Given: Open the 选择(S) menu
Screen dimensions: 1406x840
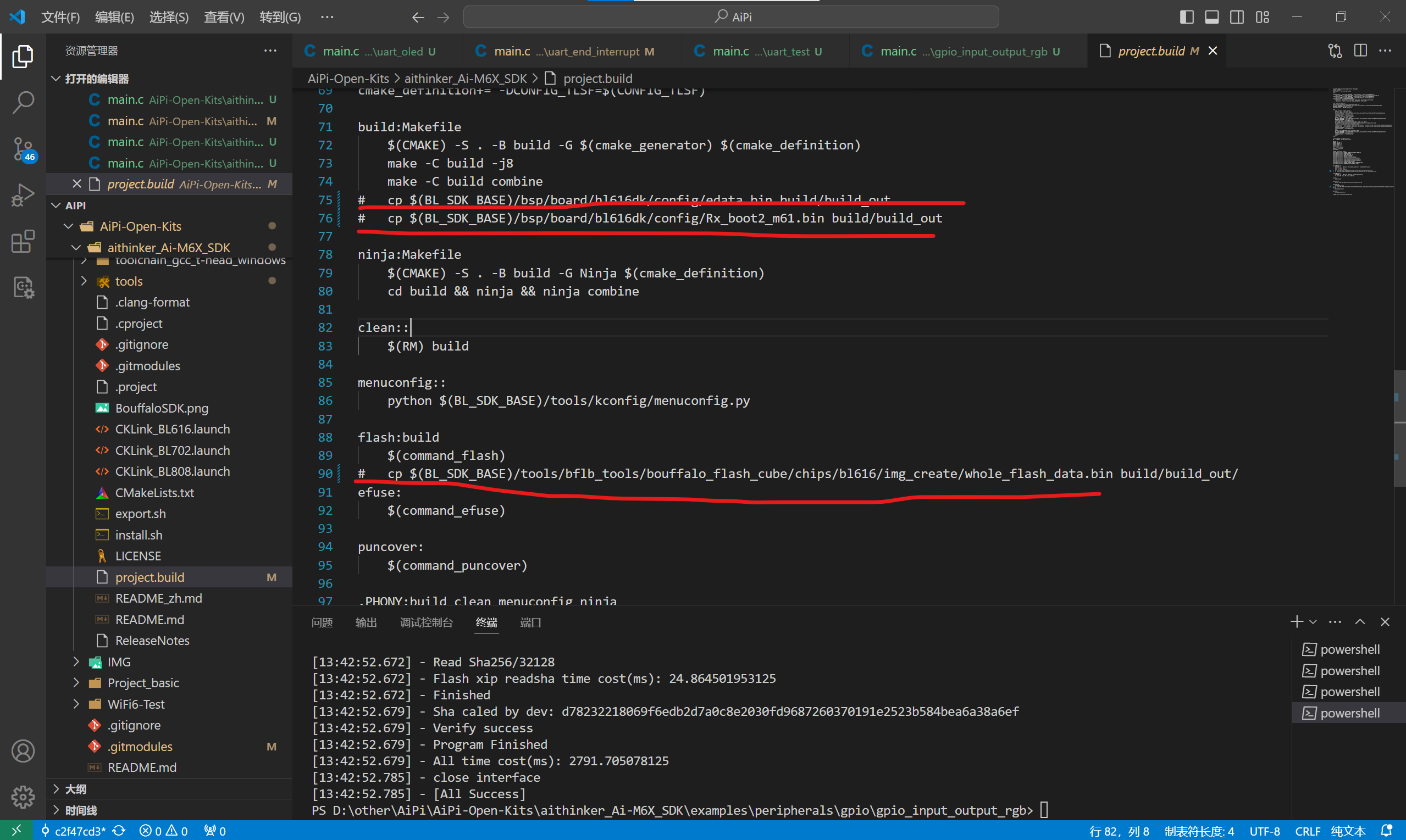Looking at the screenshot, I should tap(169, 18).
